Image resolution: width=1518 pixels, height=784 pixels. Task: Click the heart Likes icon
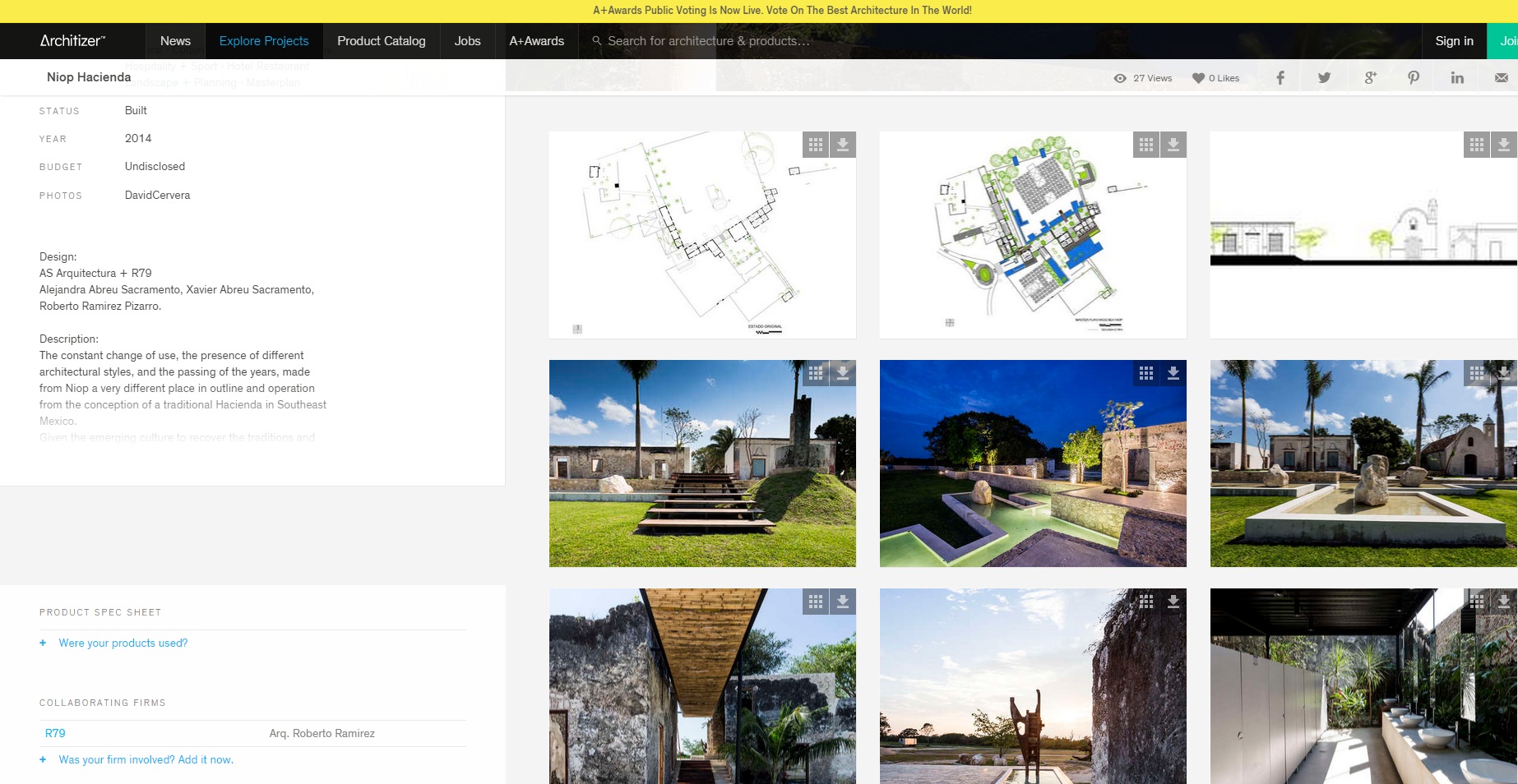coord(1198,78)
